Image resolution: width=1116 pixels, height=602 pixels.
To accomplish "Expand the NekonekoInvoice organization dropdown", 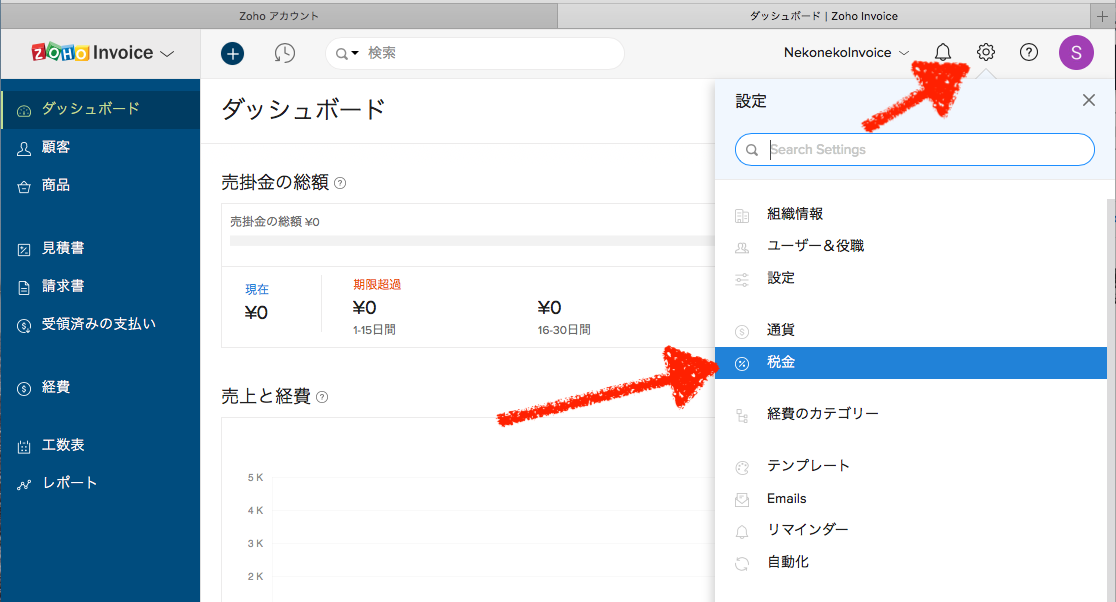I will click(846, 53).
